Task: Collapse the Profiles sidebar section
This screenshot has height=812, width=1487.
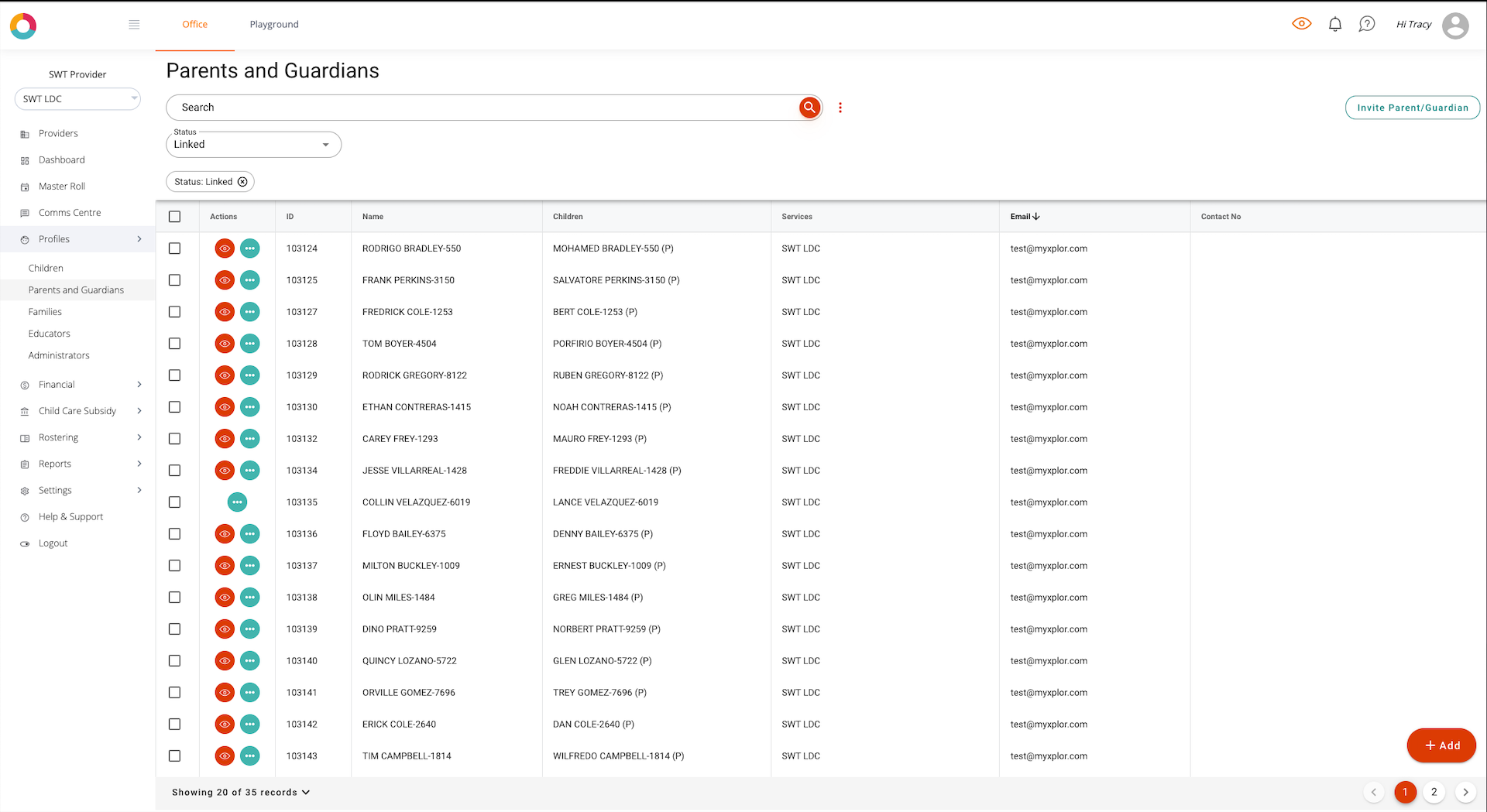Action: (x=77, y=239)
